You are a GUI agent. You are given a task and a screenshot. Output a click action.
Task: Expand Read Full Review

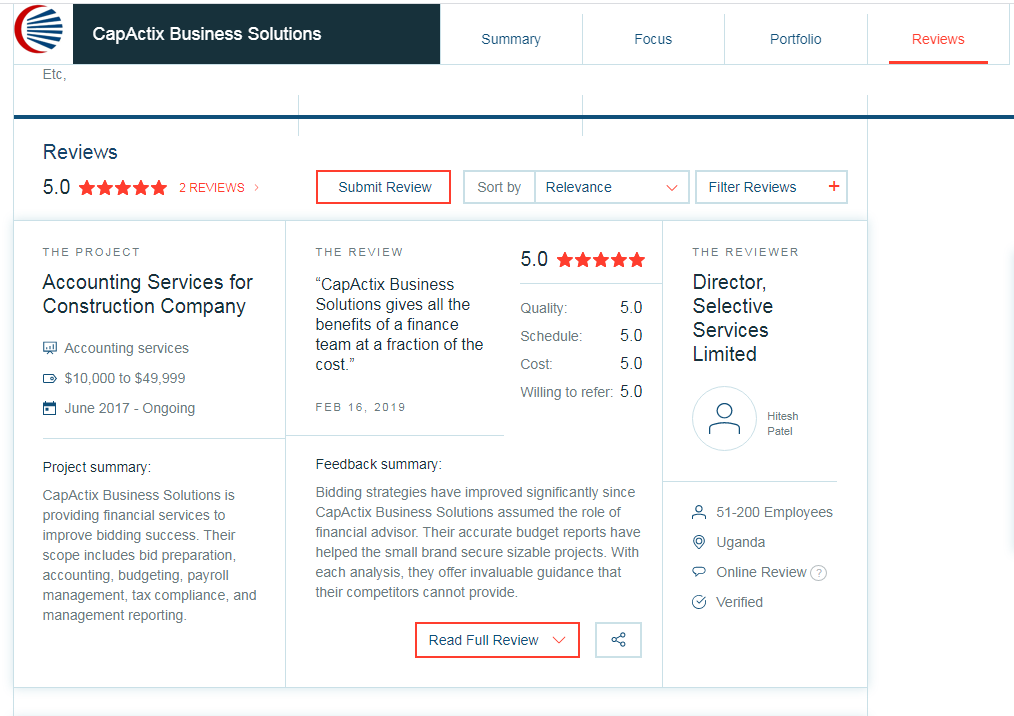(x=497, y=640)
